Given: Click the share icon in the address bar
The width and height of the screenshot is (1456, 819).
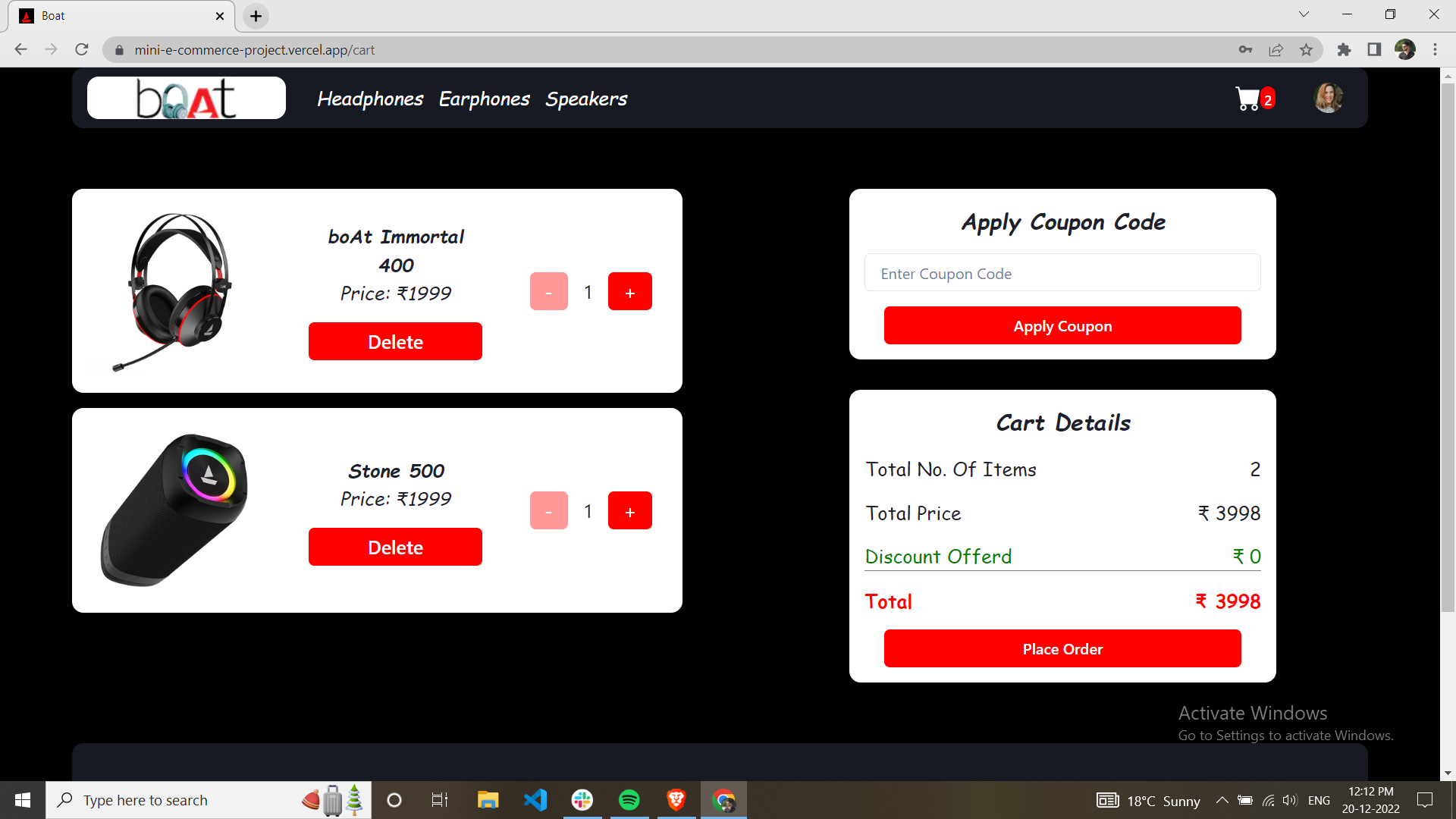Looking at the screenshot, I should coord(1276,49).
